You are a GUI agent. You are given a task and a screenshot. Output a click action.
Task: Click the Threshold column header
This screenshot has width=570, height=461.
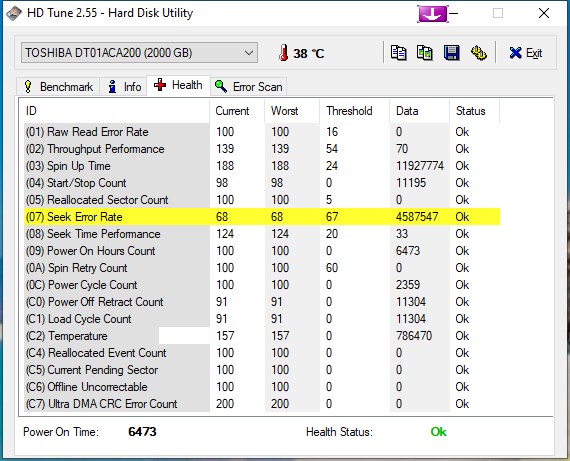pyautogui.click(x=354, y=111)
